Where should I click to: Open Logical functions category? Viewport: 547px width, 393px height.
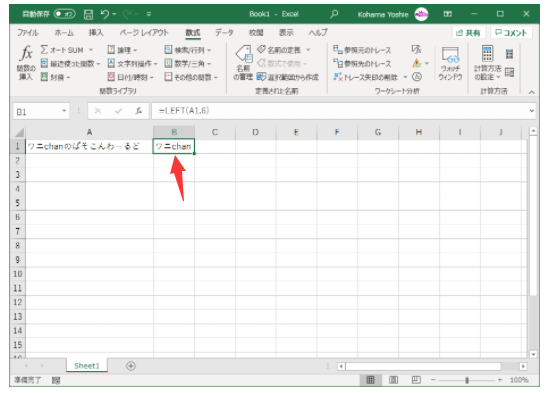[122, 50]
